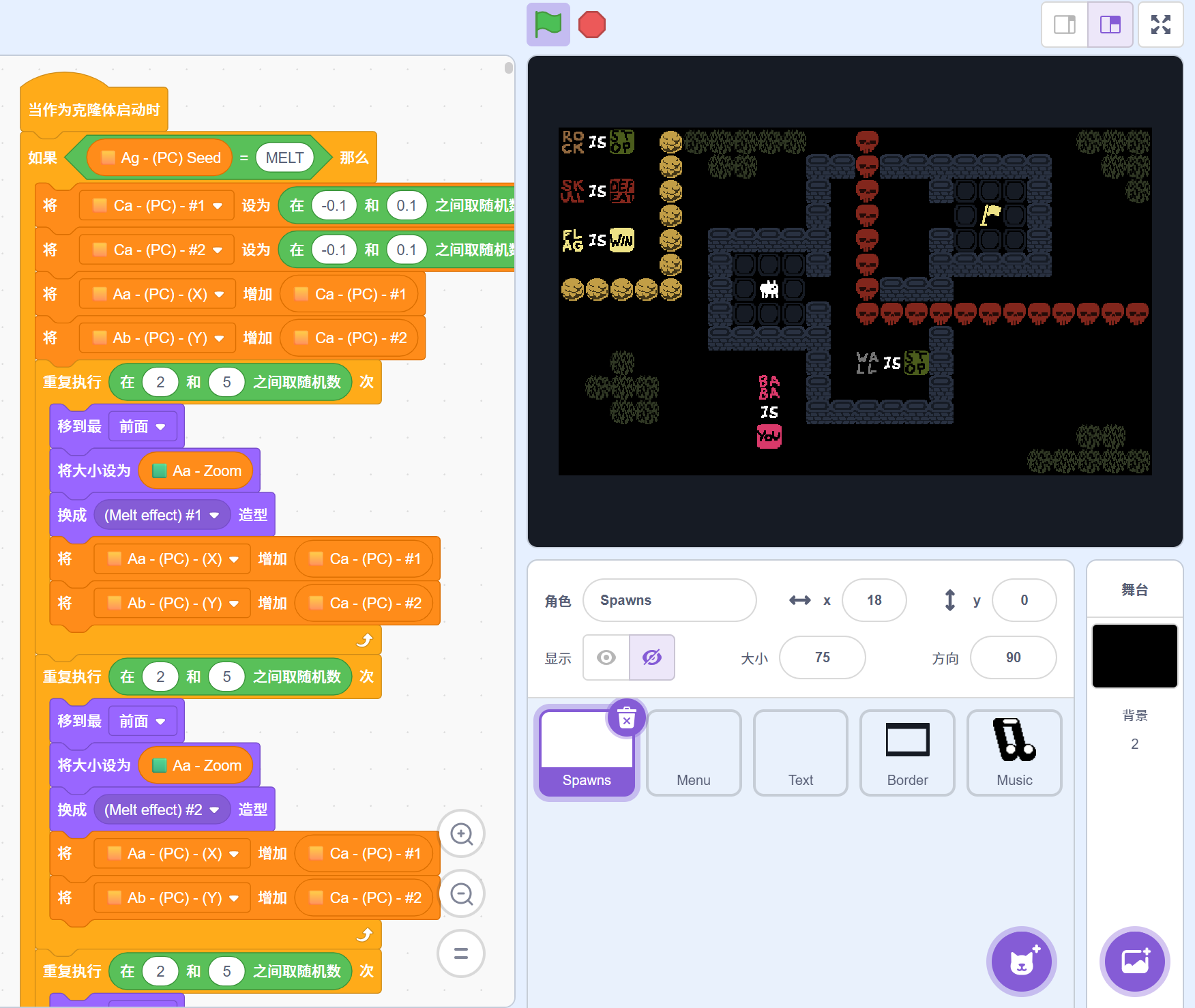This screenshot has width=1195, height=1008.
Task: Click the sprite name field Spawns
Action: (669, 600)
